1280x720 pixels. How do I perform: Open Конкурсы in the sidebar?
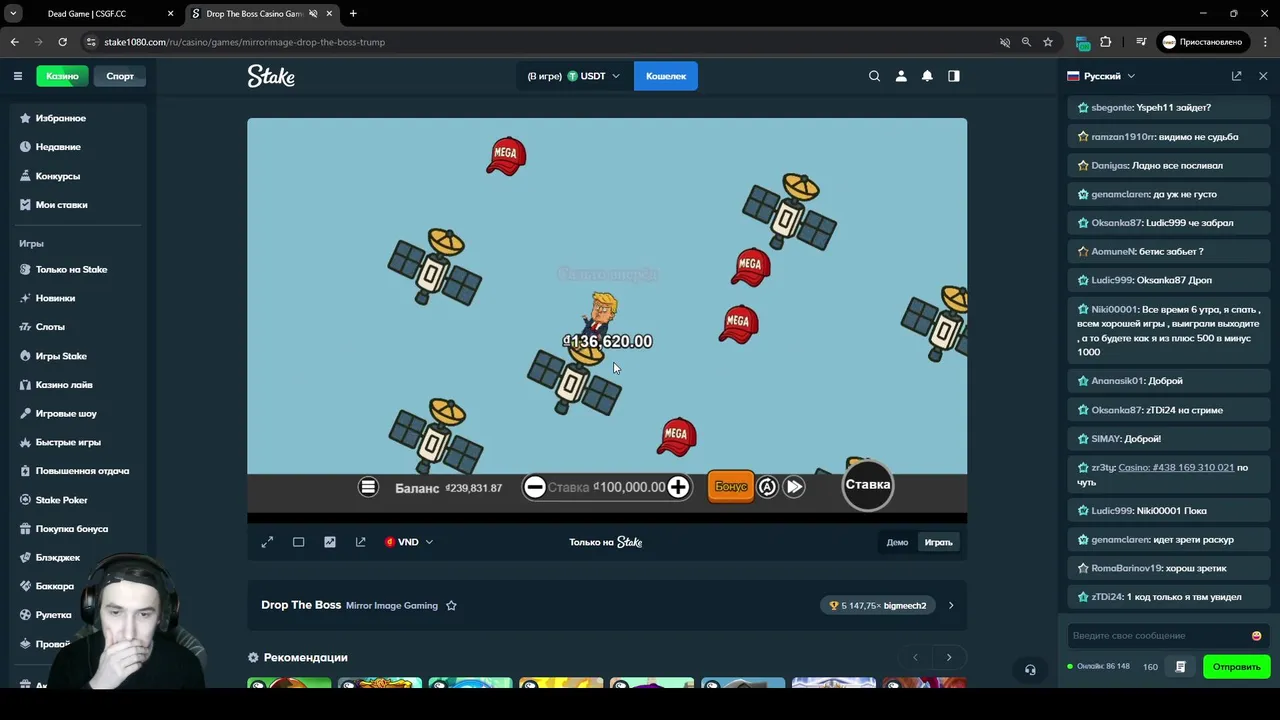click(78, 176)
